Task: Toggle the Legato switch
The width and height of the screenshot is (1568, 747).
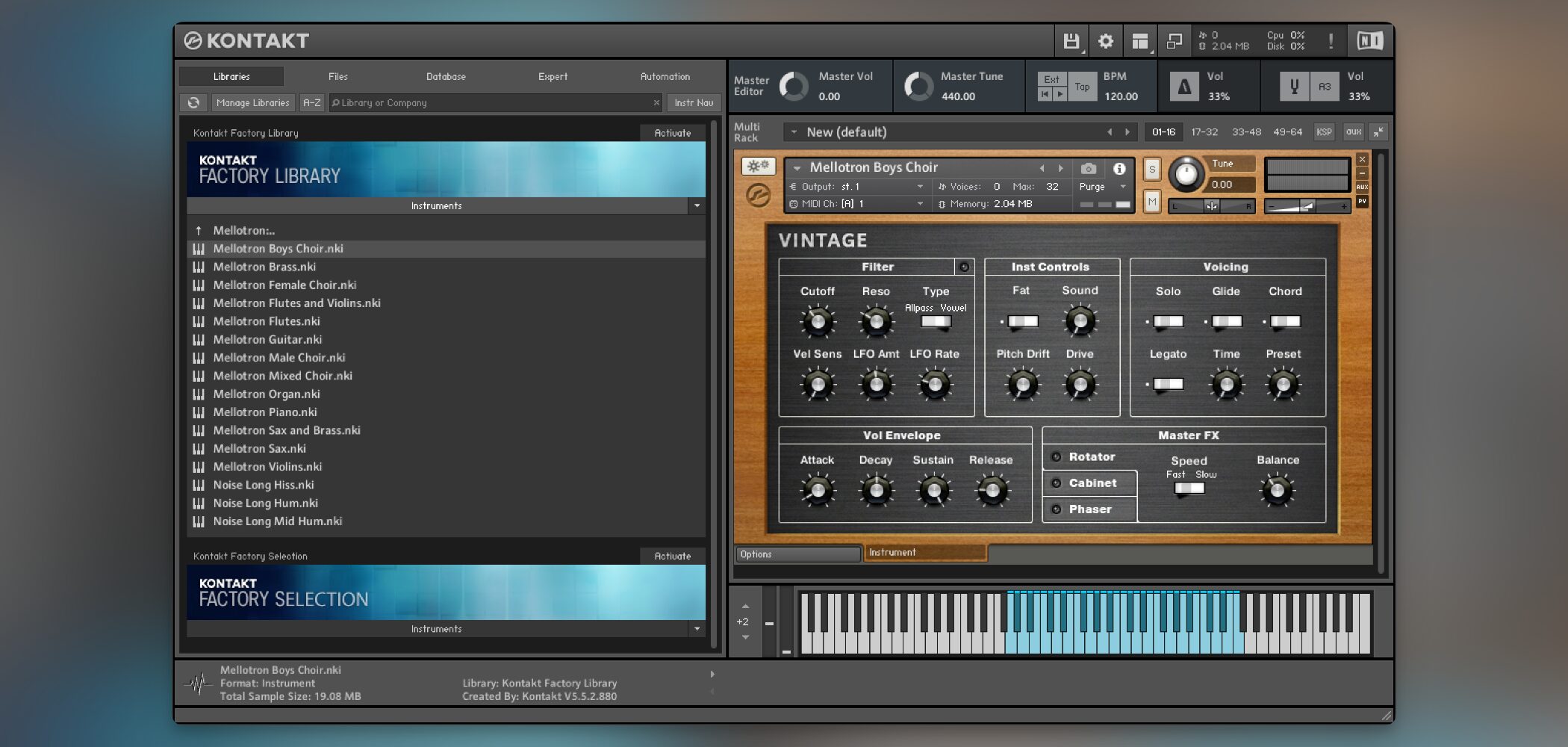Action: pyautogui.click(x=1168, y=384)
